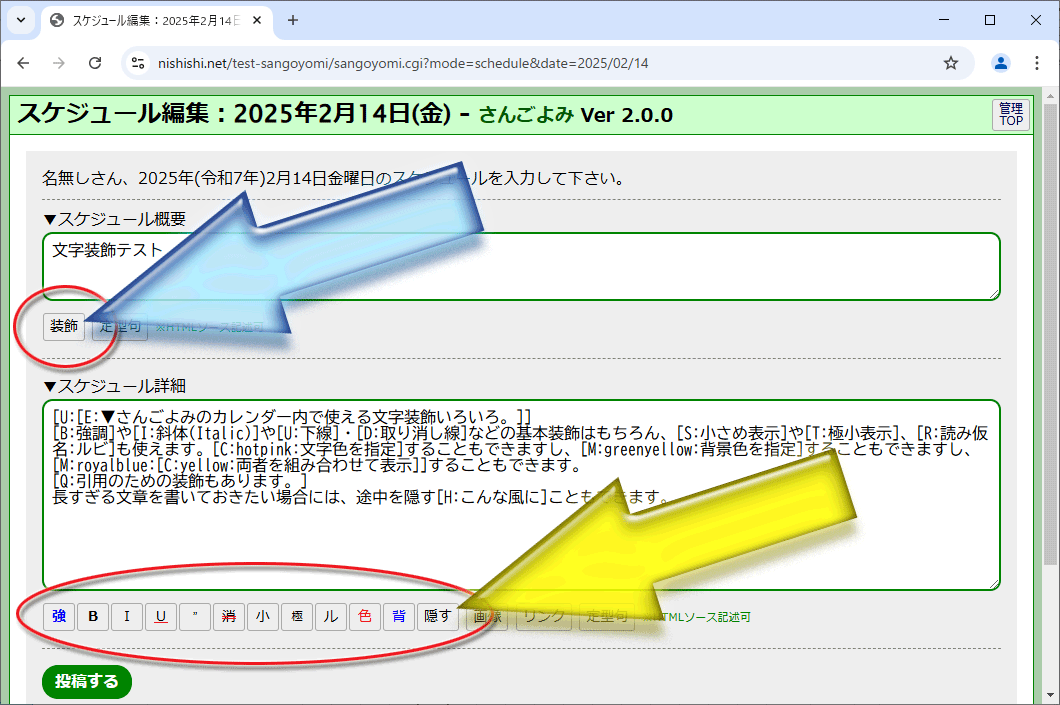Apply strikethrough with the 消 button
This screenshot has height=705, width=1060.
228,616
